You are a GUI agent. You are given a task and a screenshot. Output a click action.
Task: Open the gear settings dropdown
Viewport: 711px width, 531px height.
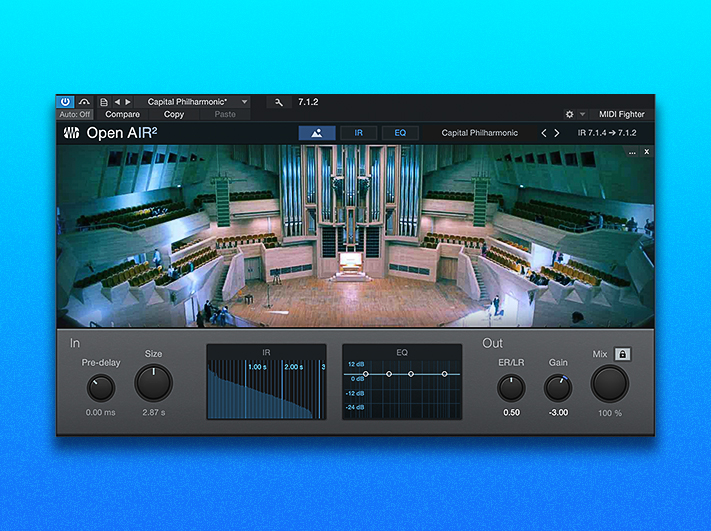[574, 114]
